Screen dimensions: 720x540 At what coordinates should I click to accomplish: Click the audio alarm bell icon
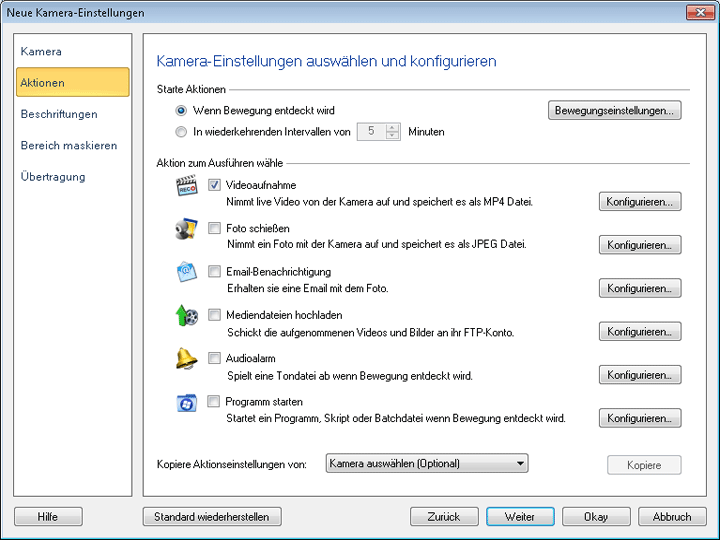[x=185, y=360]
